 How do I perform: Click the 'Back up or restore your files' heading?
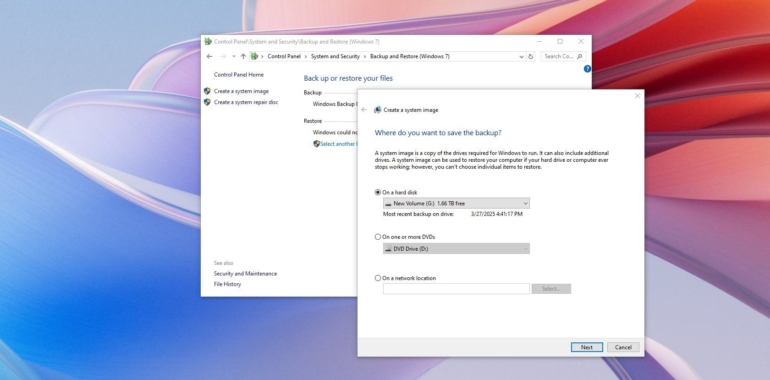(348, 79)
